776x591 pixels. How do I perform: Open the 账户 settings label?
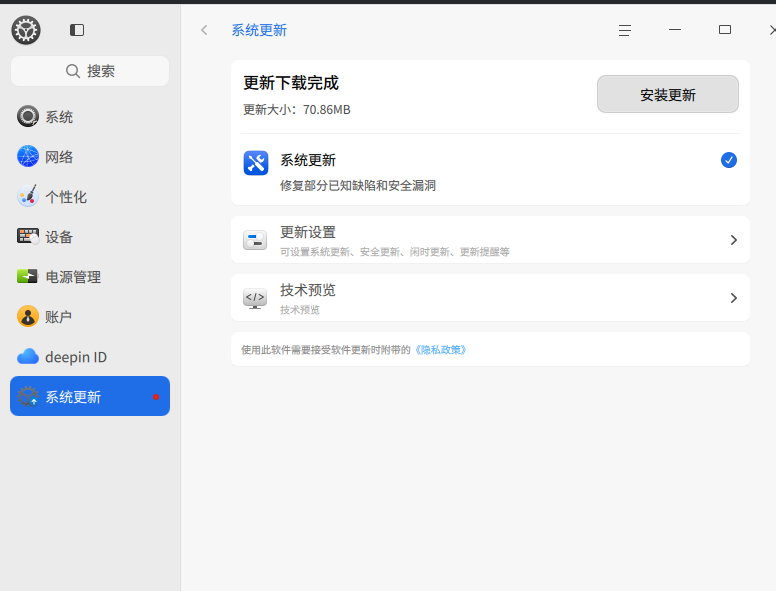(59, 317)
